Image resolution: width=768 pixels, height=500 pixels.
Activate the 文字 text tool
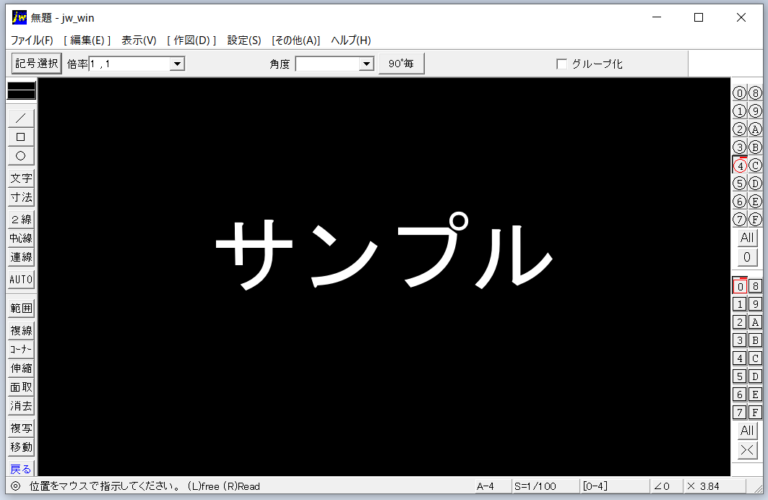tap(21, 178)
